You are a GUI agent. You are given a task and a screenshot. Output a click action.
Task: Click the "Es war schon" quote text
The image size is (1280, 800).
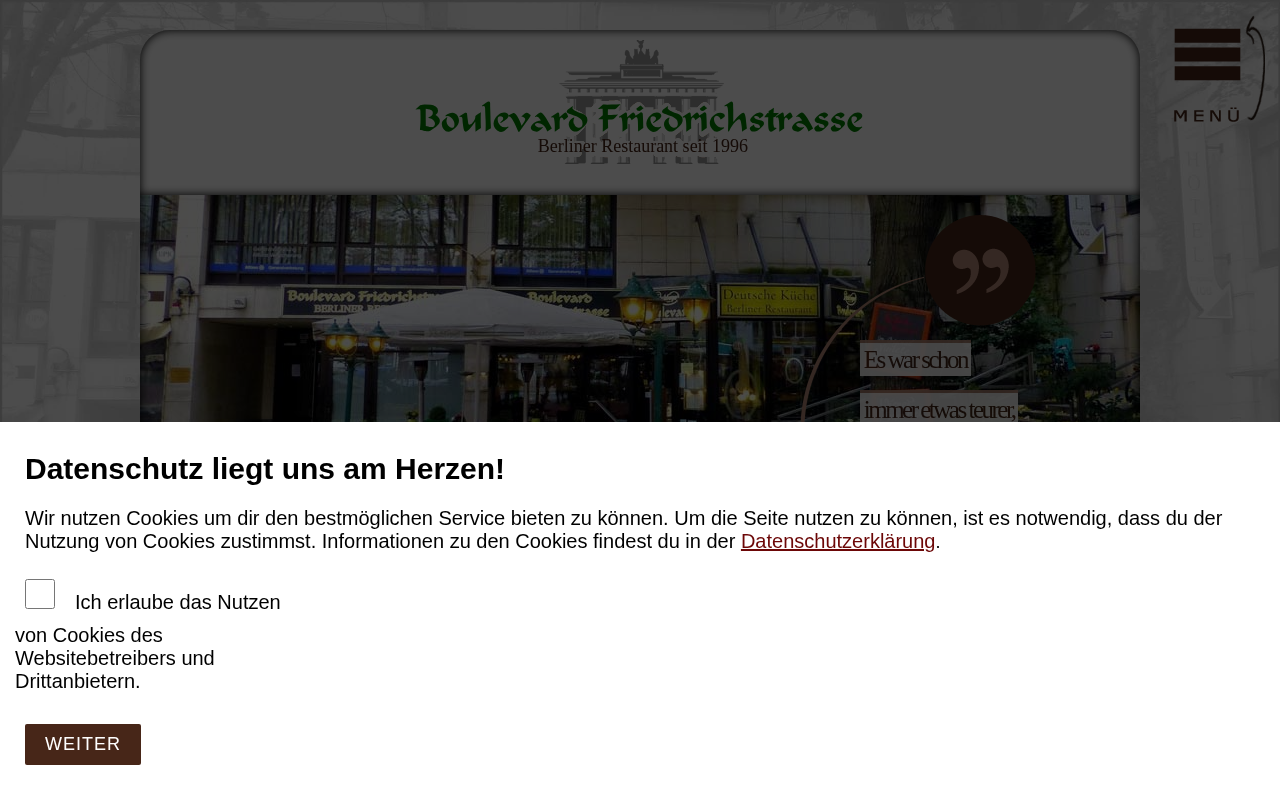pos(915,359)
